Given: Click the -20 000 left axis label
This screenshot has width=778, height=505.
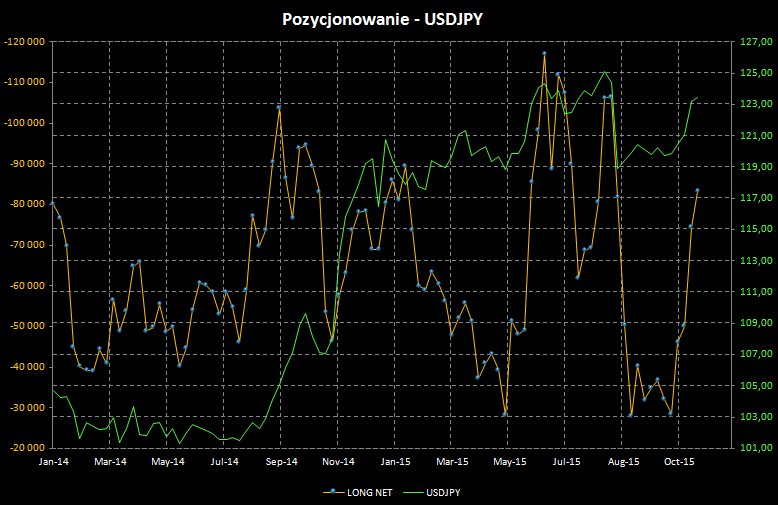Looking at the screenshot, I should coord(26,448).
